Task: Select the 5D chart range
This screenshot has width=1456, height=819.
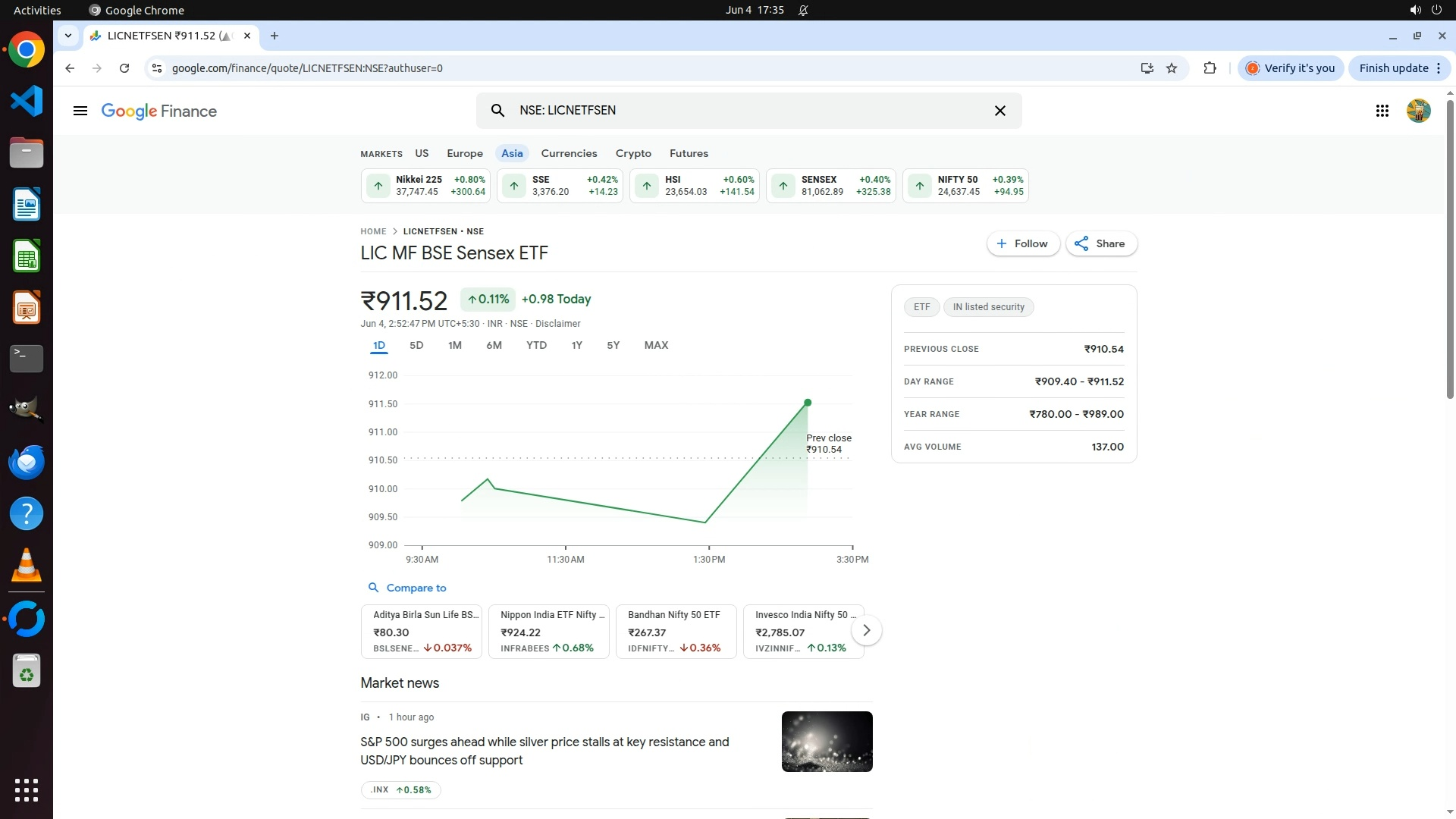Action: click(x=416, y=345)
